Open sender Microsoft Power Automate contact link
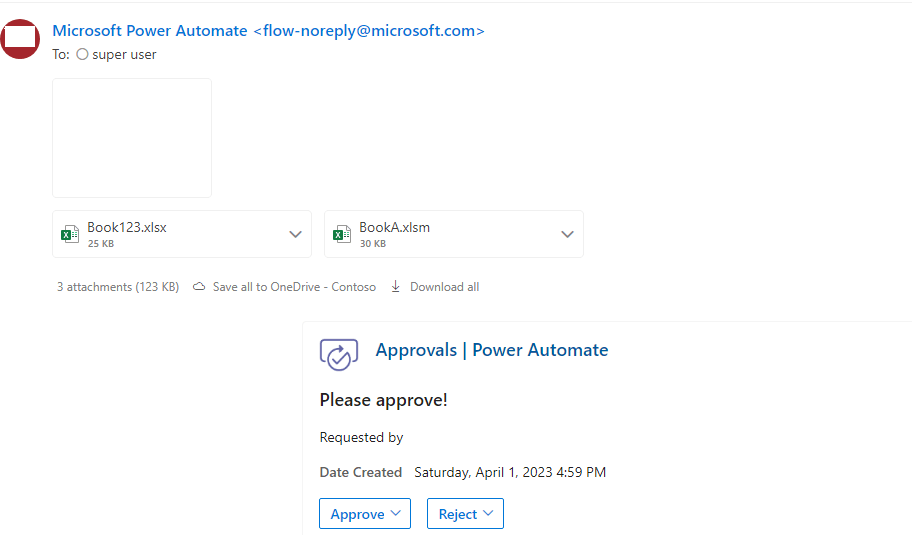Viewport: 912px width, 535px height. [x=268, y=31]
